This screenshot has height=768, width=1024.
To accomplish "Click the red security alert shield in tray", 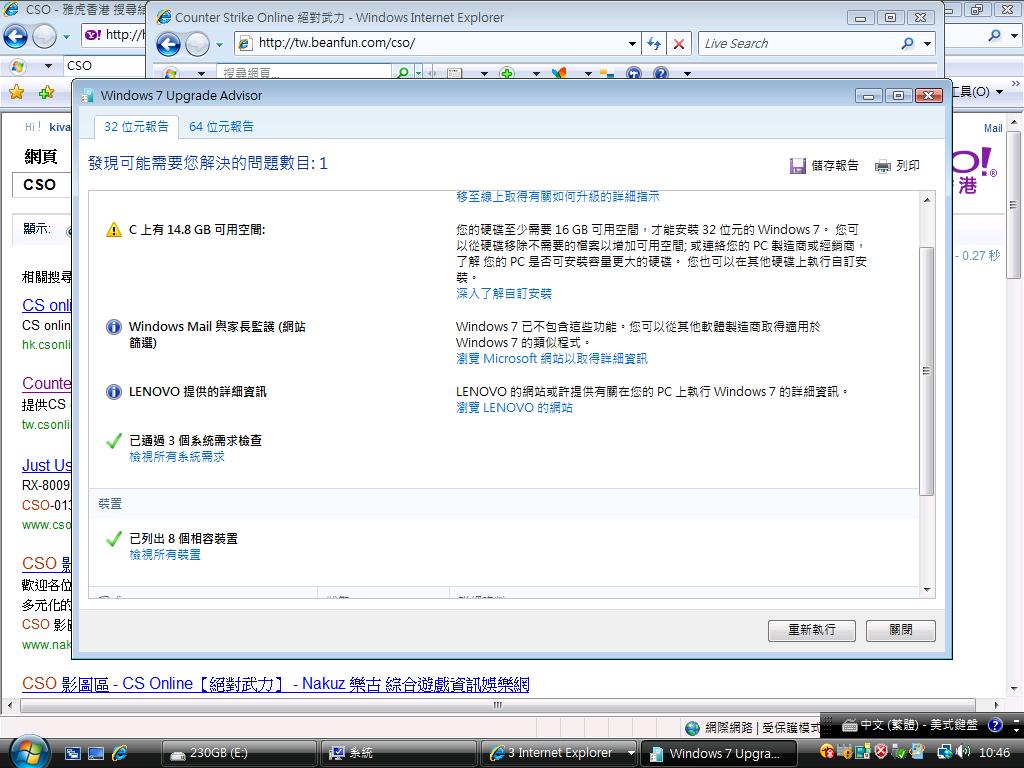I will (x=881, y=752).
